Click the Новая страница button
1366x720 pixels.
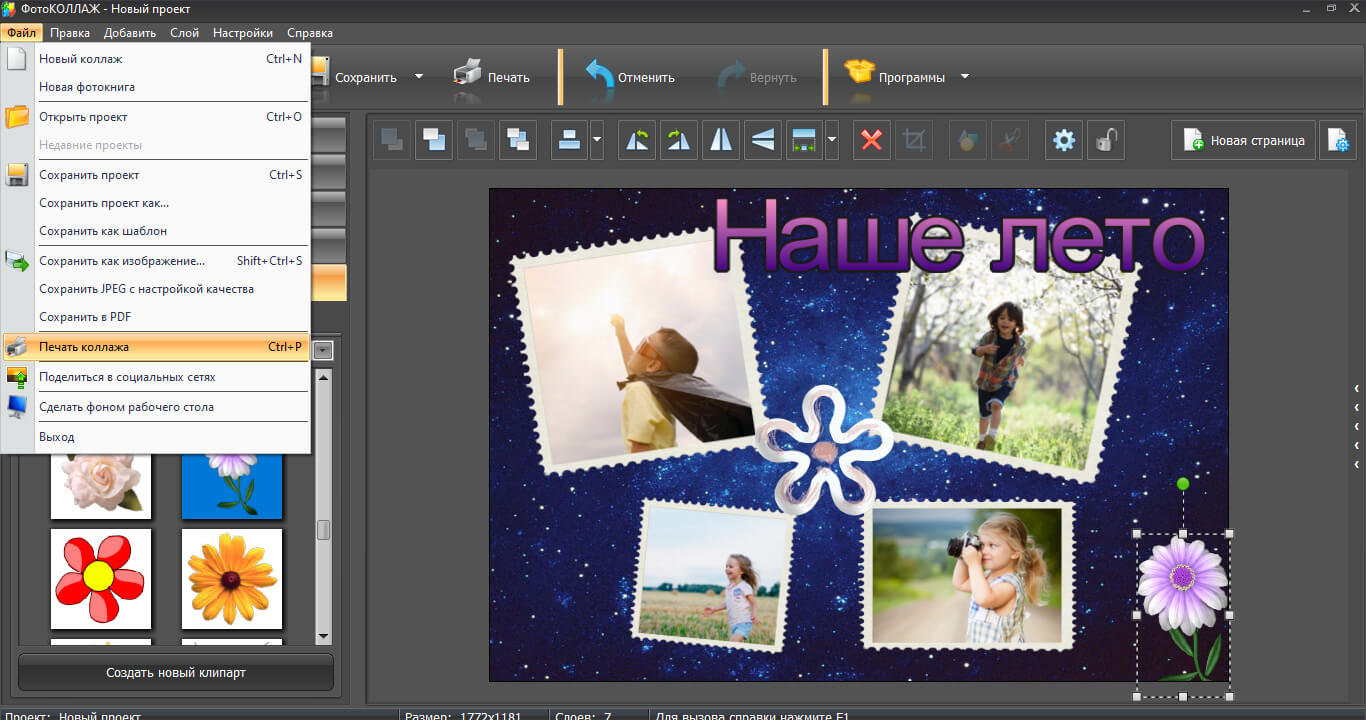1243,140
